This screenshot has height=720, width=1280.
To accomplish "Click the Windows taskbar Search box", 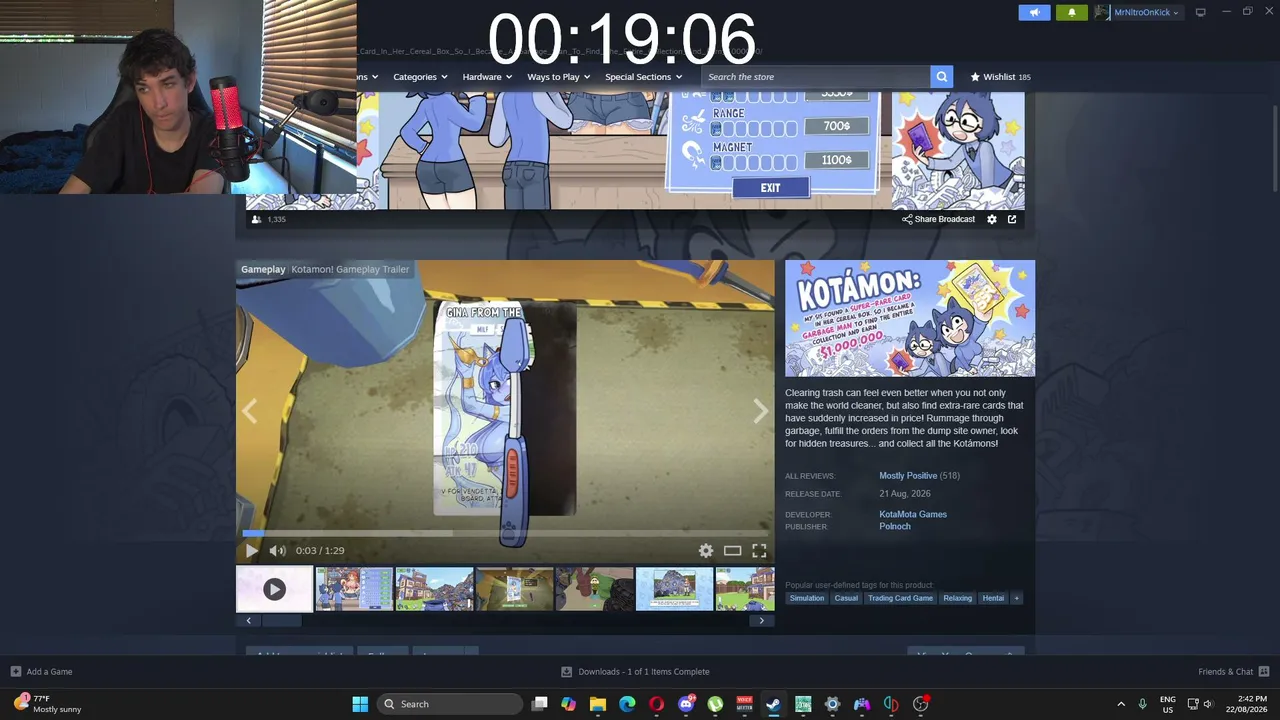I will tap(450, 704).
